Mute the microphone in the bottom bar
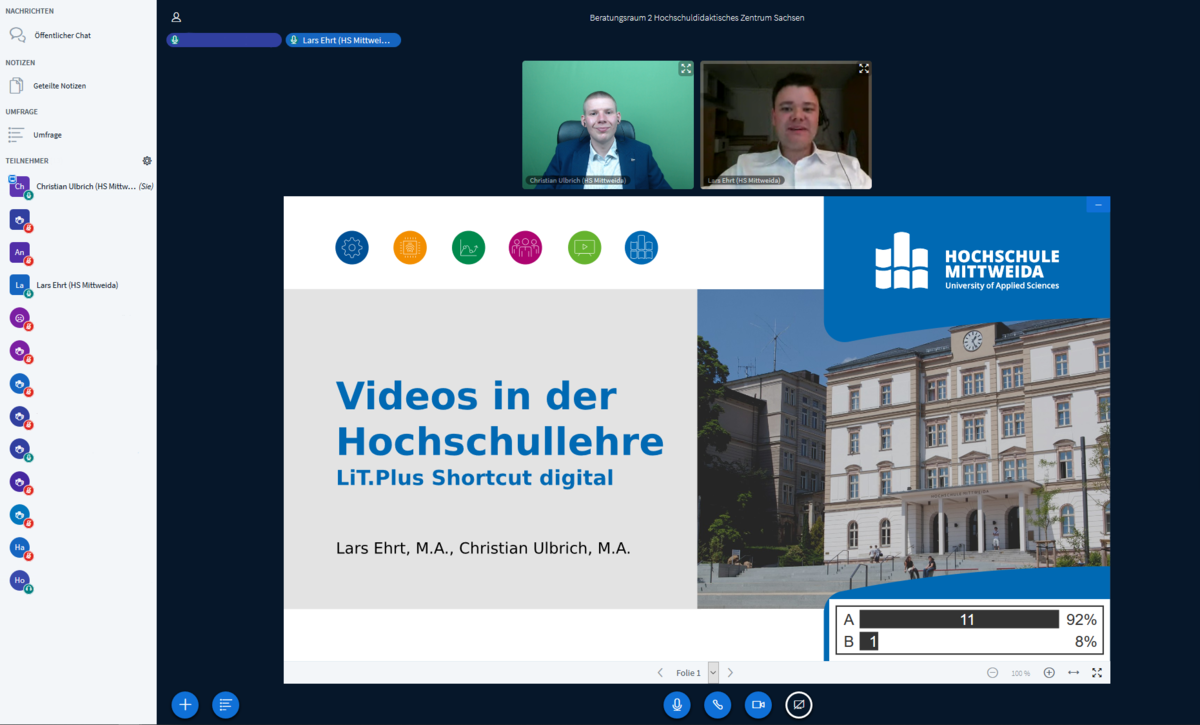1200x725 pixels. (677, 705)
